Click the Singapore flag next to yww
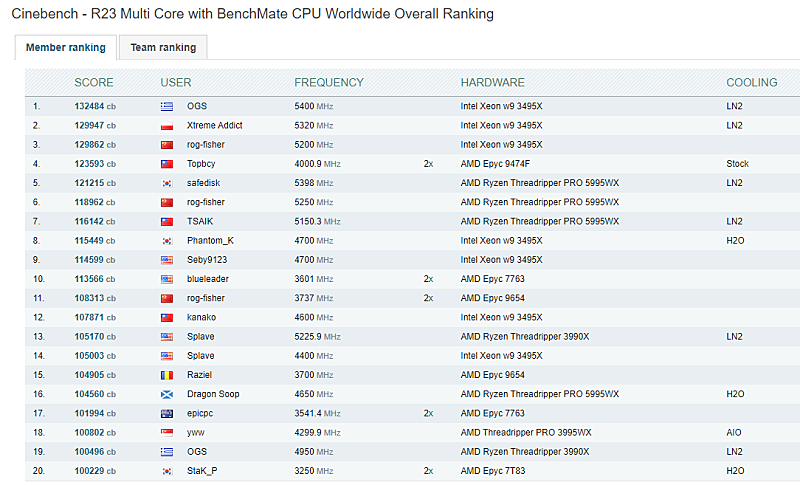Screen dimensions: 800x485 167,433
